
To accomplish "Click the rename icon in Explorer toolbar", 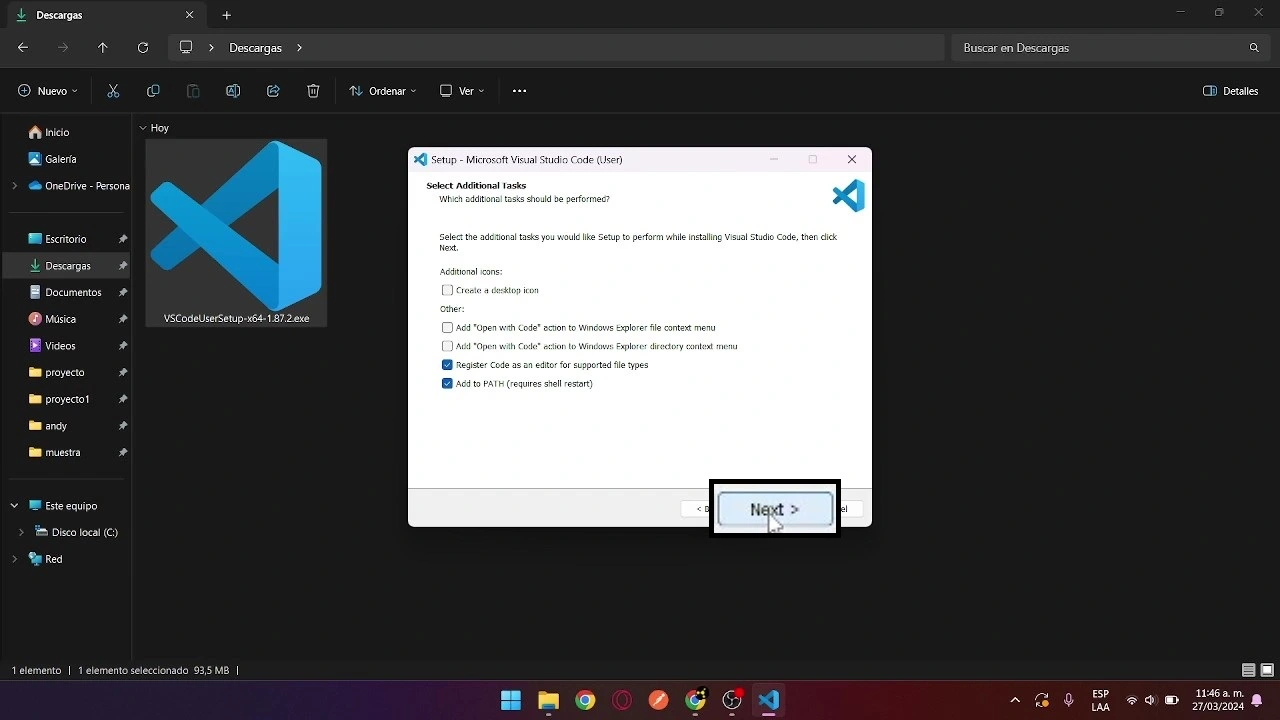I will (233, 91).
